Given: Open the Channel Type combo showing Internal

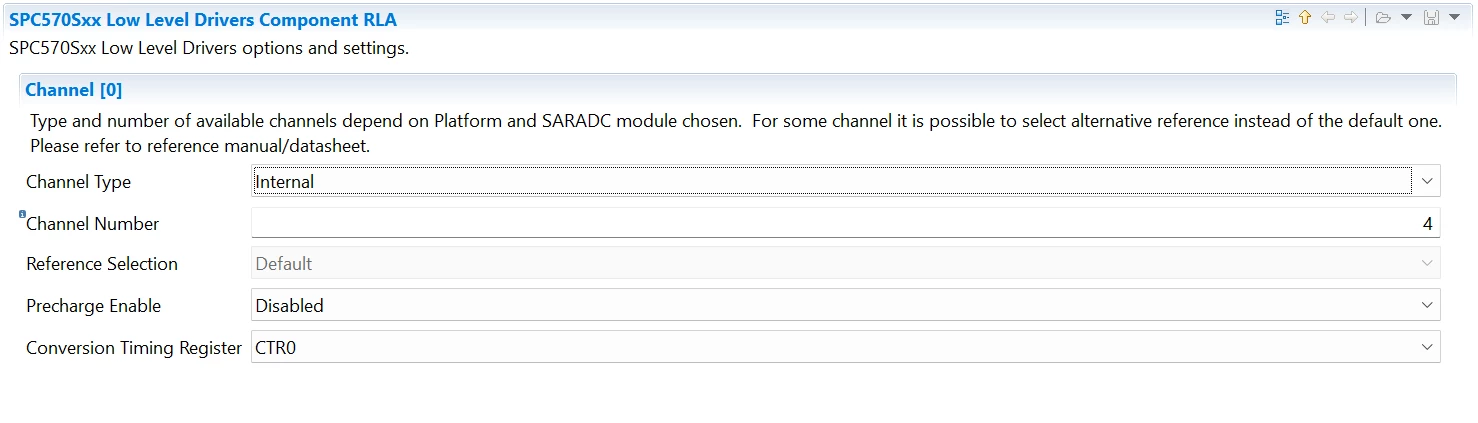Looking at the screenshot, I should pos(845,182).
